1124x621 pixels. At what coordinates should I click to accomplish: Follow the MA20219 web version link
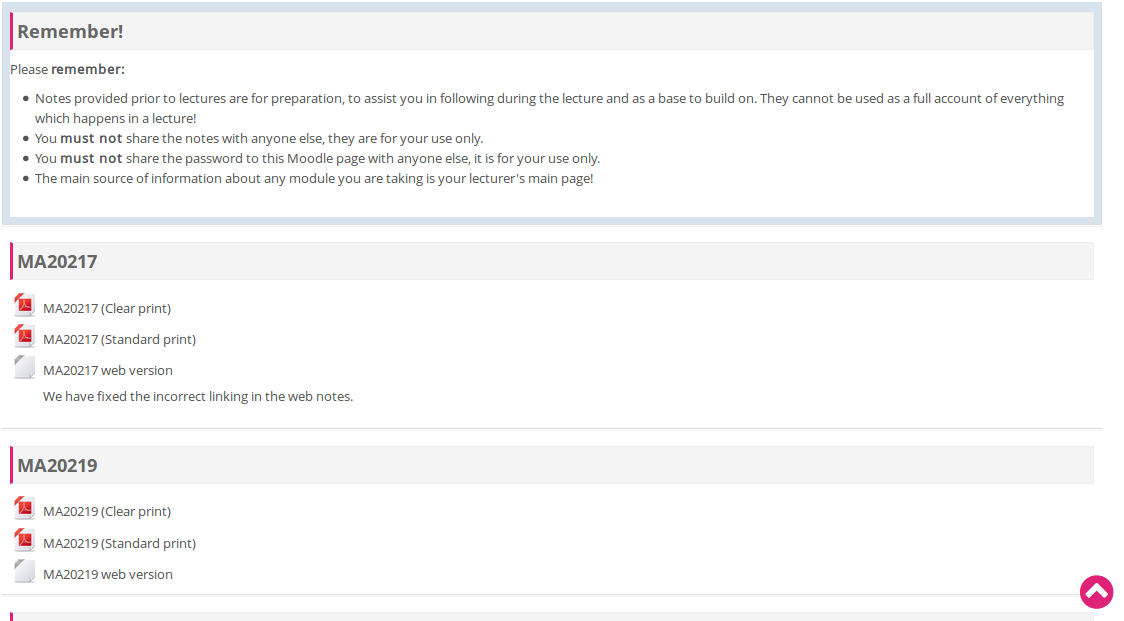[108, 575]
